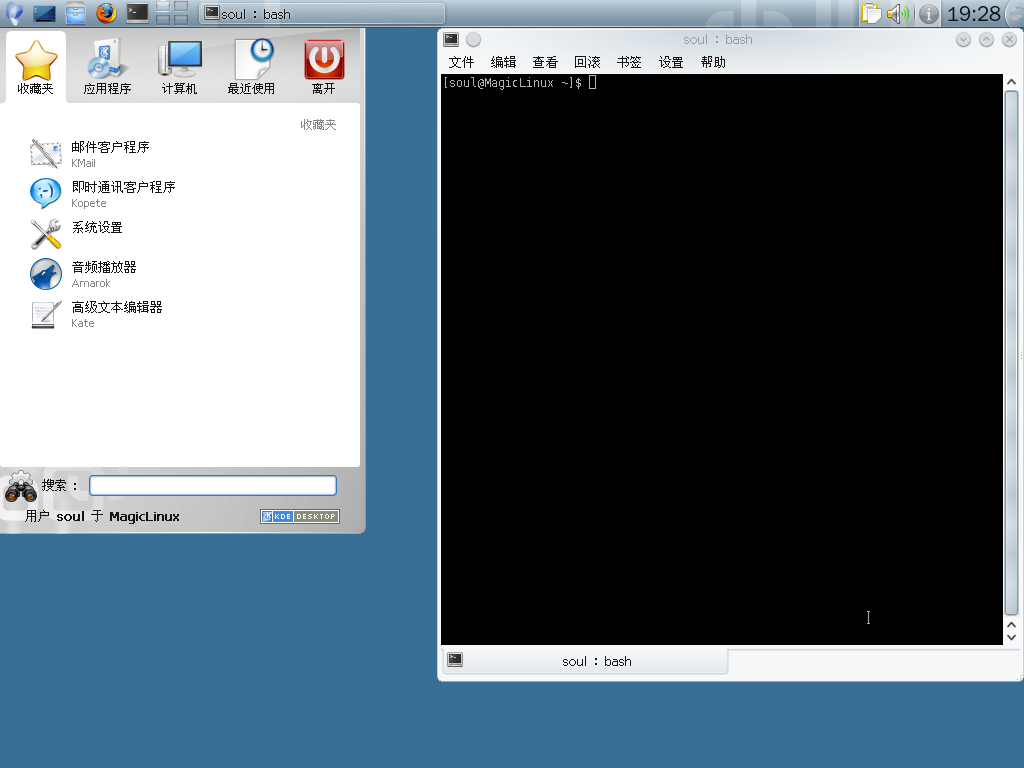Launch Kate text editor icon
1024x768 pixels.
[46, 313]
